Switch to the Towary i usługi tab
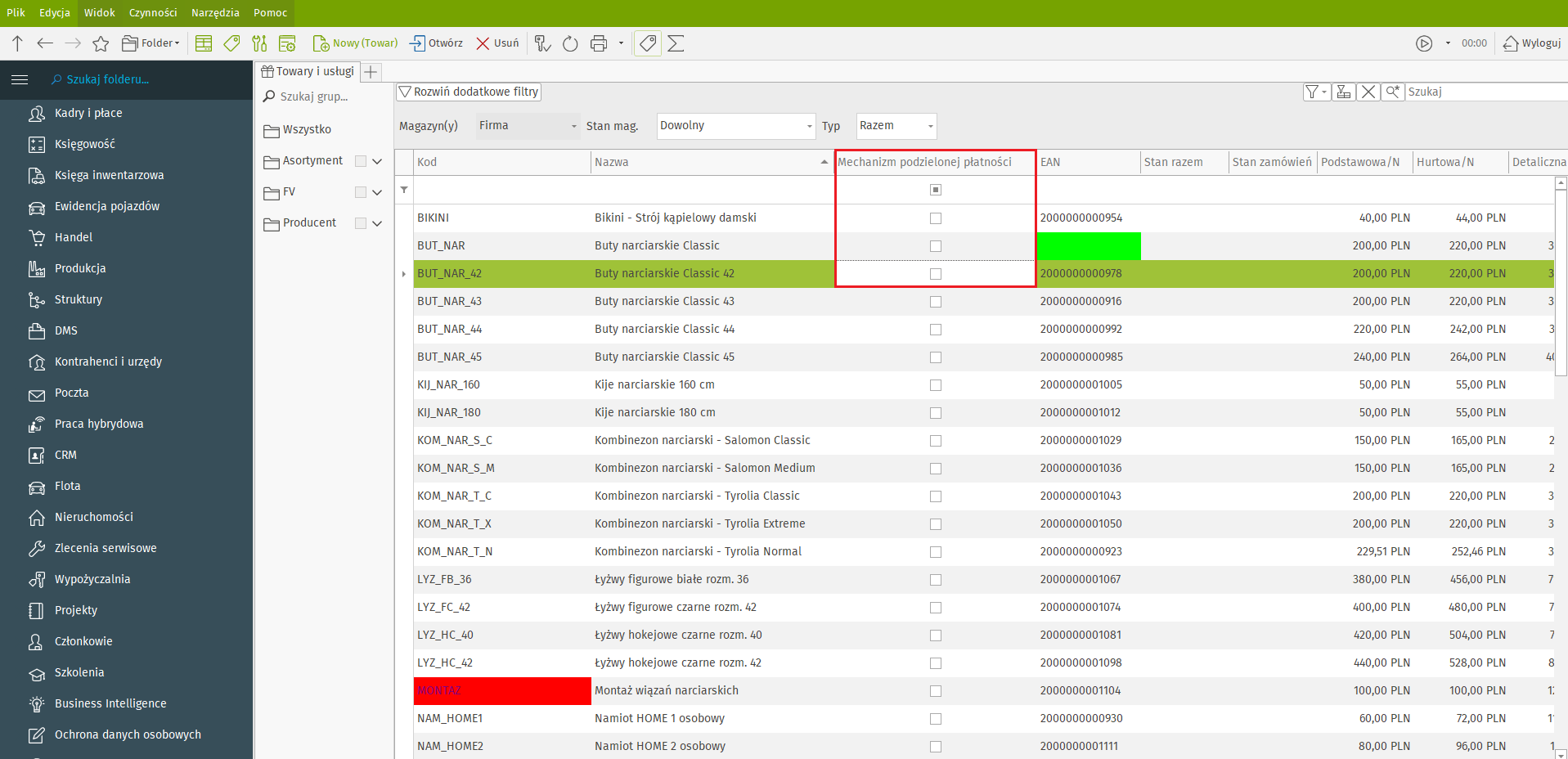 [308, 71]
